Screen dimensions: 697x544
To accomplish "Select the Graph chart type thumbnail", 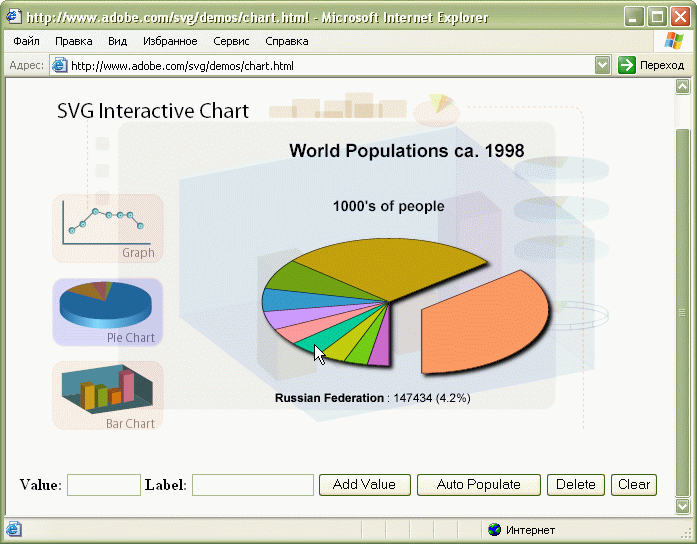I will pos(108,228).
